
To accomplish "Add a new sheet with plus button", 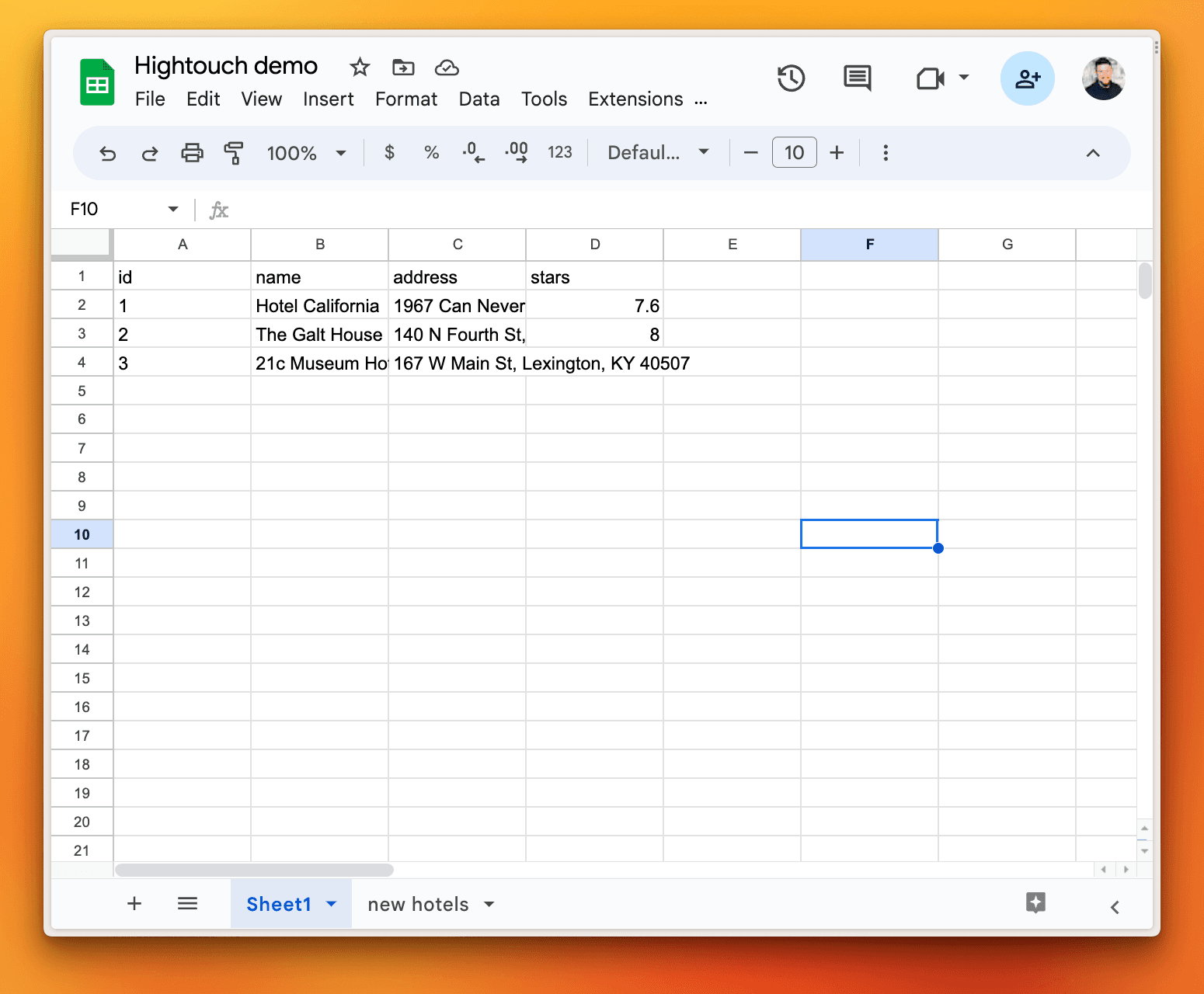I will pyautogui.click(x=134, y=903).
